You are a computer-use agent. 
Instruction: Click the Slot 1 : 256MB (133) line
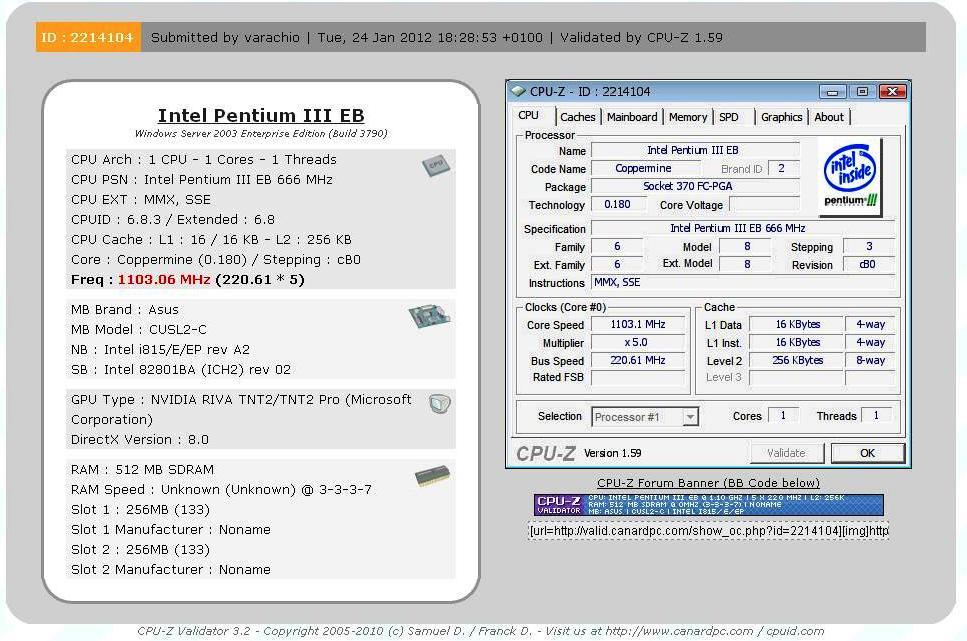tap(141, 510)
